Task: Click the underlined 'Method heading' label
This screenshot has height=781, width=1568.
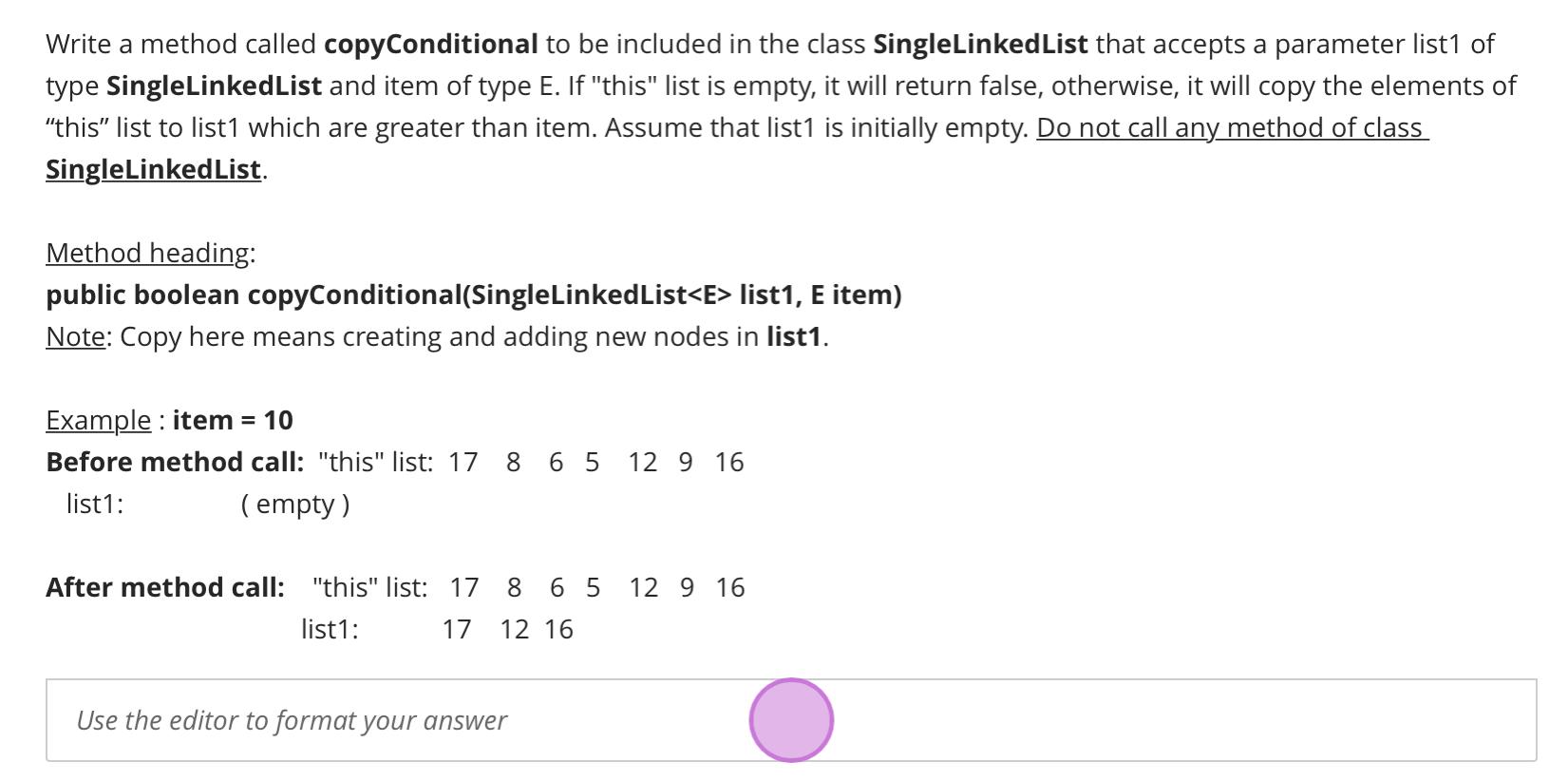Action: click(147, 253)
